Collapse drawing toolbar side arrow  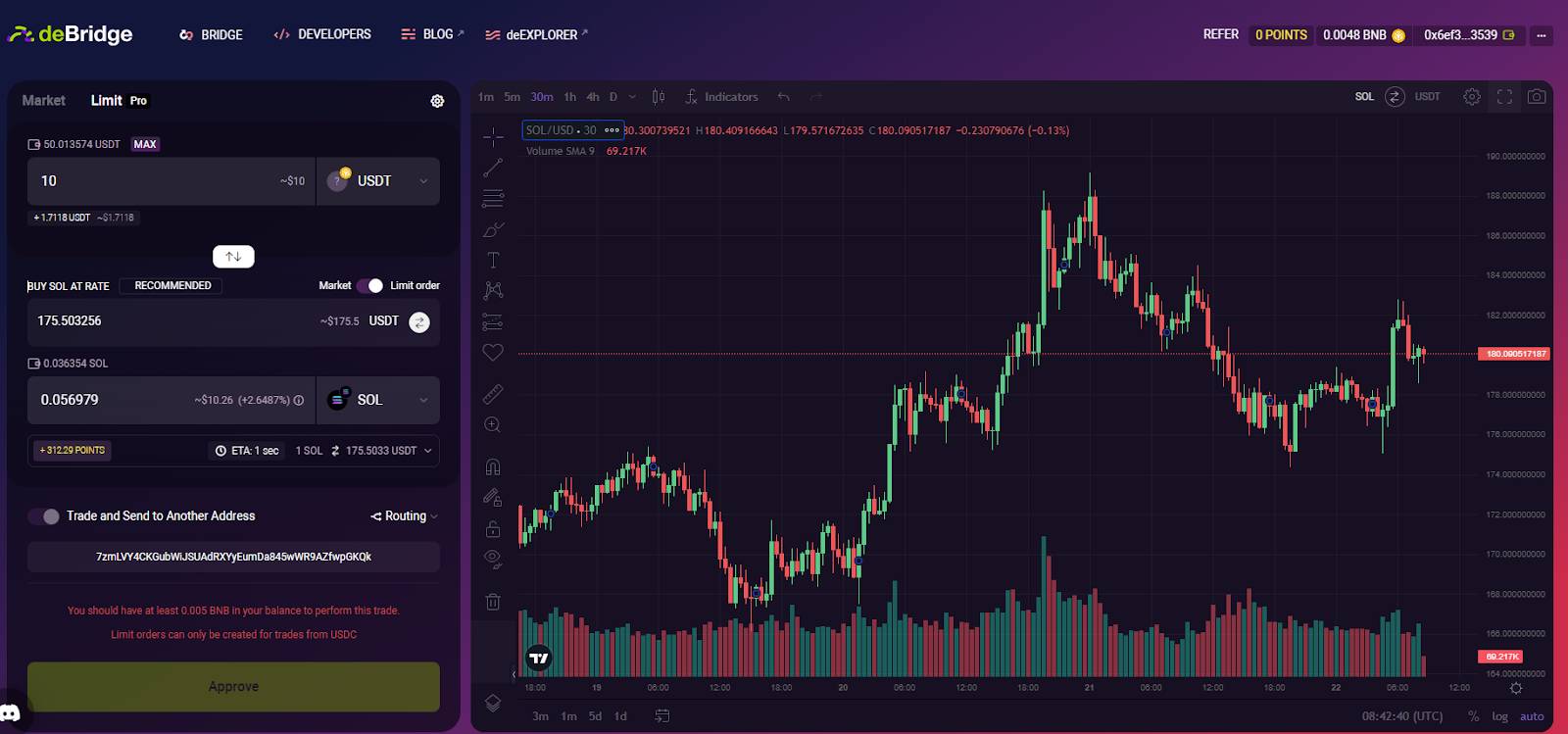pos(514,674)
